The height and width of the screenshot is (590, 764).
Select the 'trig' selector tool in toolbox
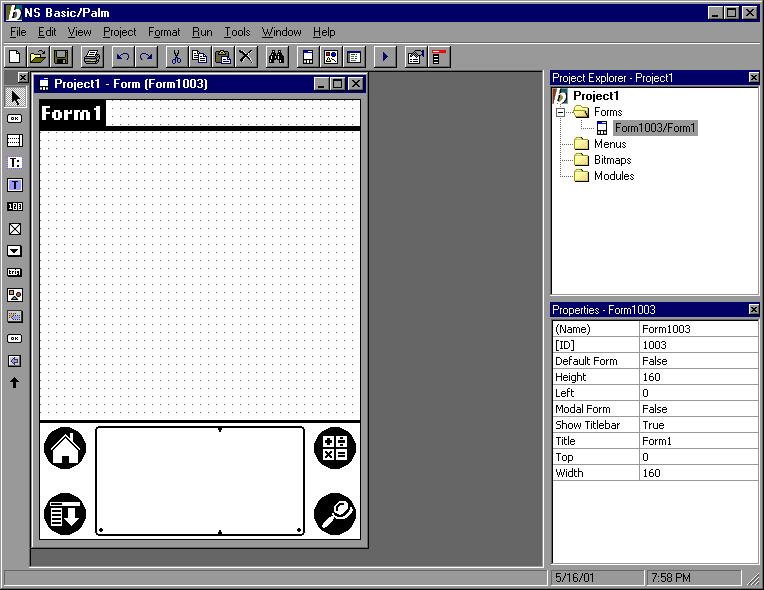(15, 272)
